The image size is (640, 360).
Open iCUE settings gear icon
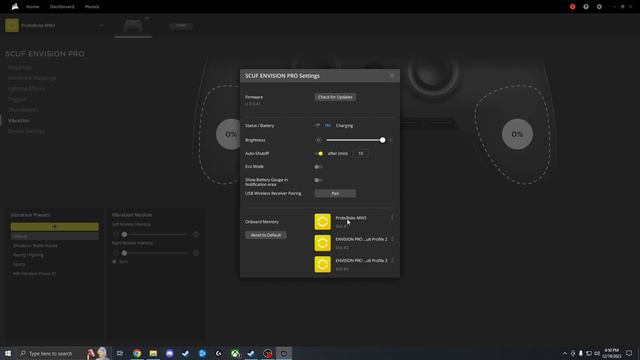(x=599, y=7)
